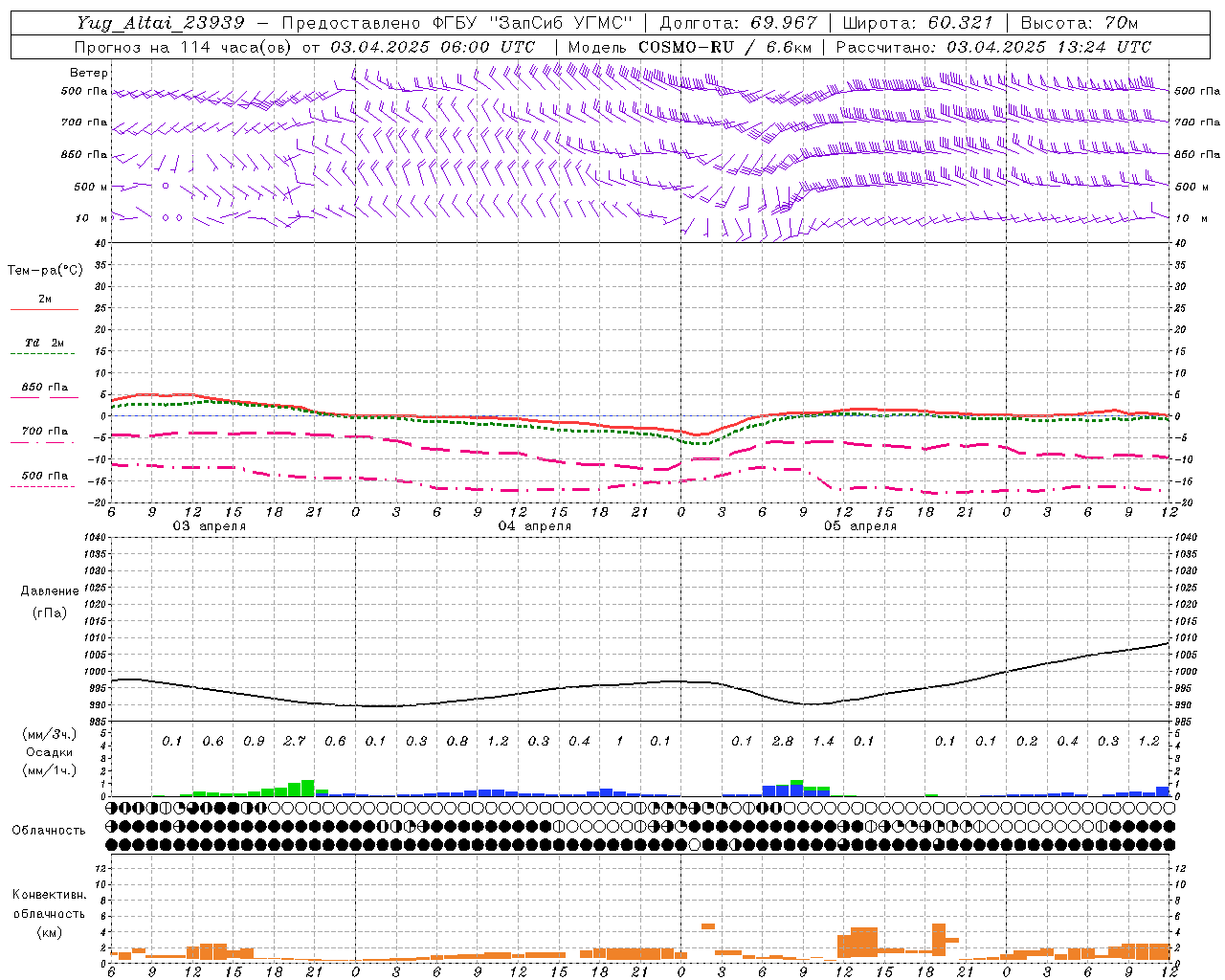The image size is (1225, 980).
Task: Click the 3-hour precipitation value "2.7"
Action: coord(294,742)
